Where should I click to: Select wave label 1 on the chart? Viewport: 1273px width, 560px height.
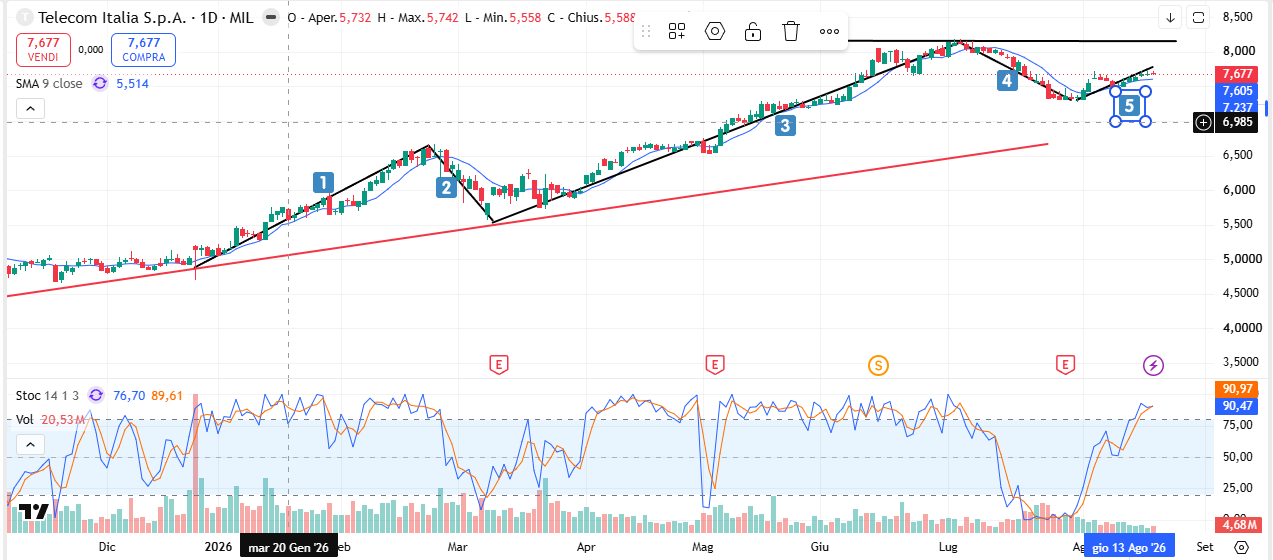(x=322, y=182)
